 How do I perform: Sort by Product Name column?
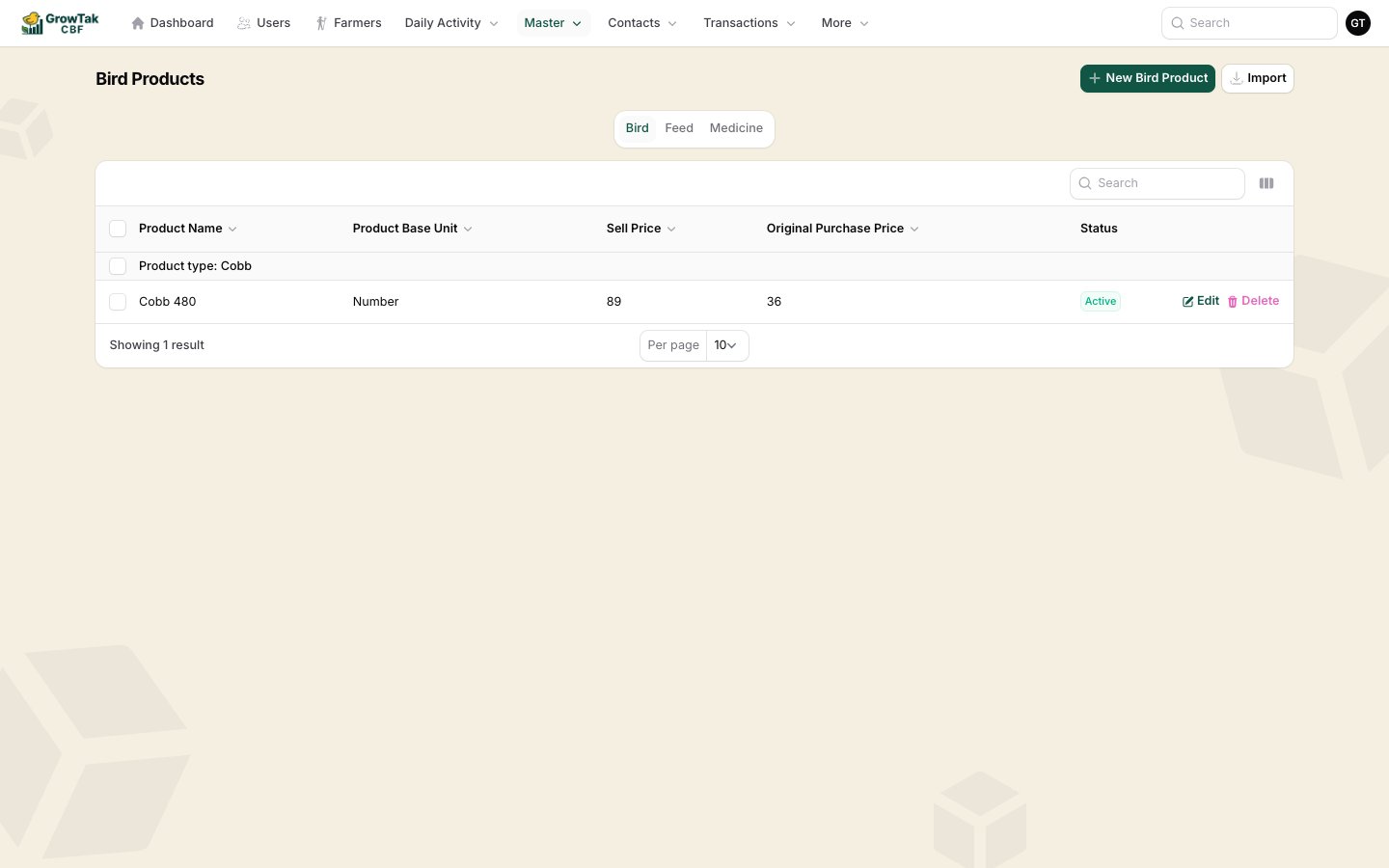[x=188, y=229]
